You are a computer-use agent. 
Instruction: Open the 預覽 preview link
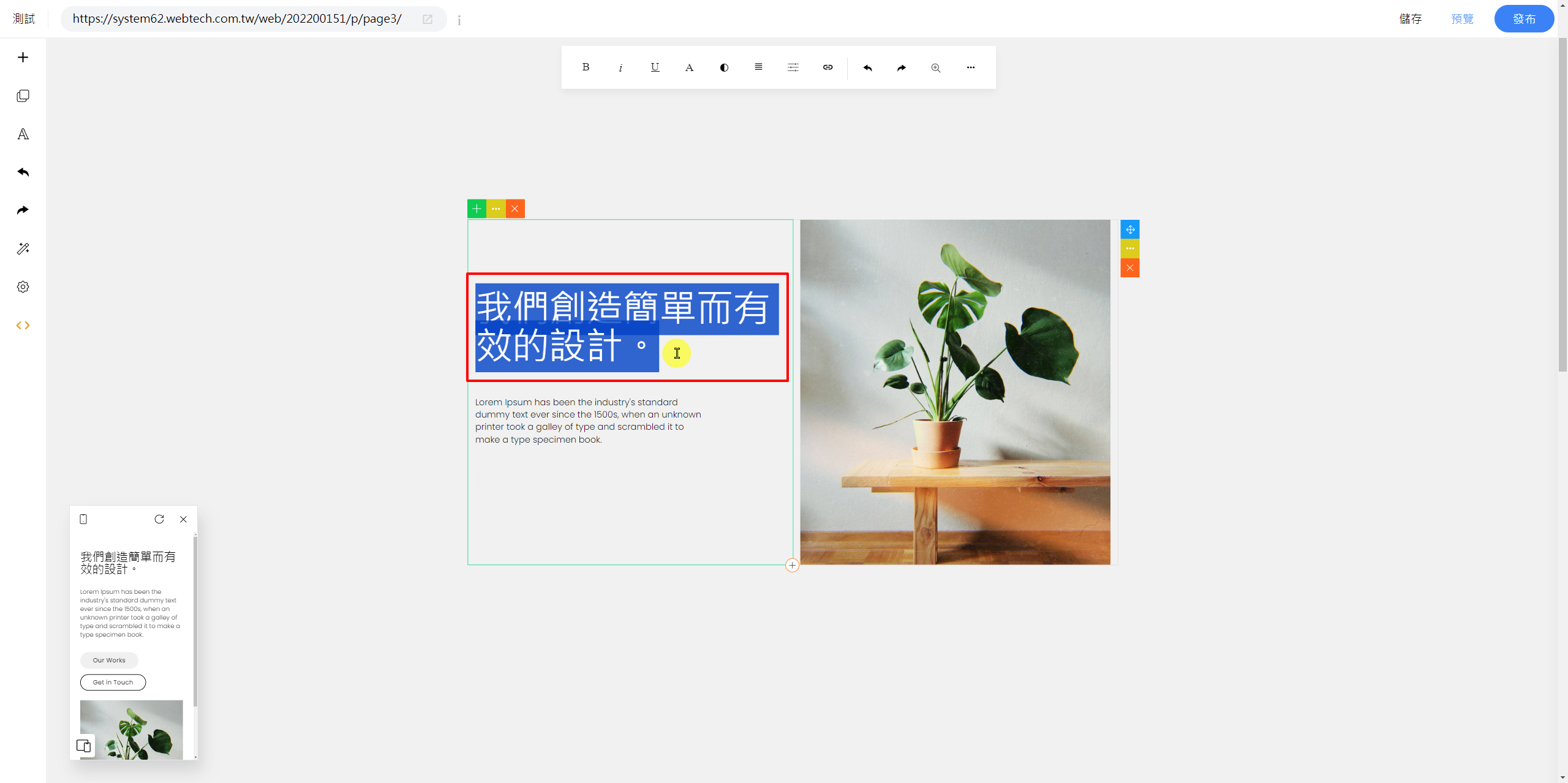coord(1462,19)
